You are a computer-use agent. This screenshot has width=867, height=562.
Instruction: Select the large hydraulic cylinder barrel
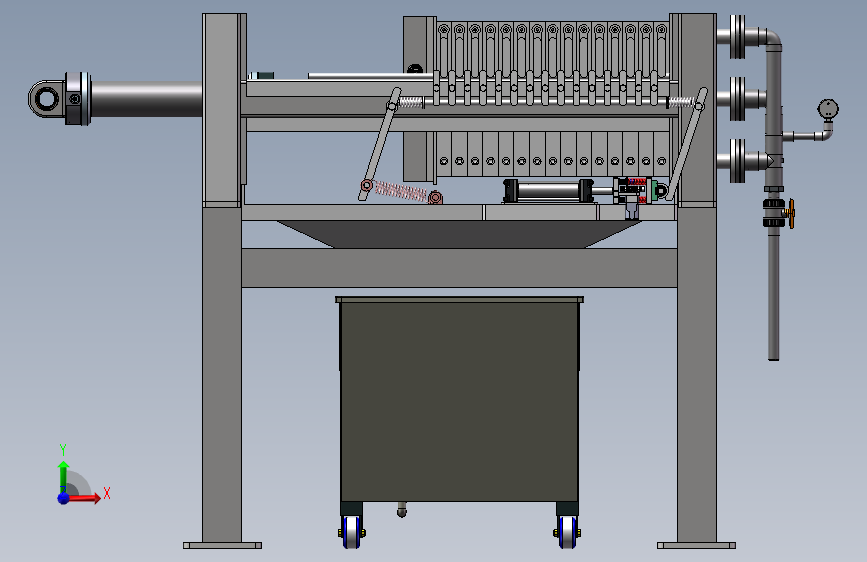click(x=146, y=99)
